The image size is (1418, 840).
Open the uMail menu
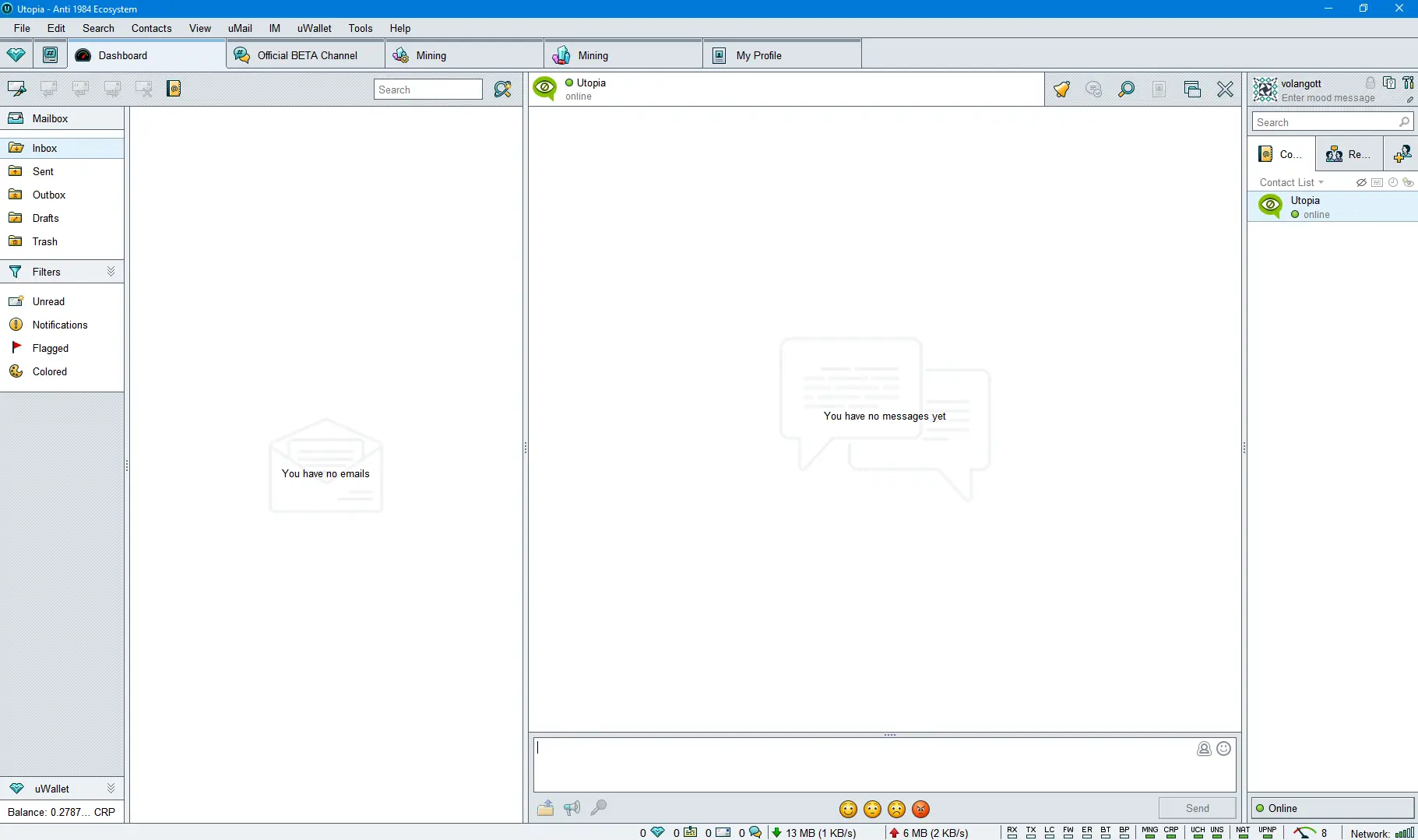240,28
